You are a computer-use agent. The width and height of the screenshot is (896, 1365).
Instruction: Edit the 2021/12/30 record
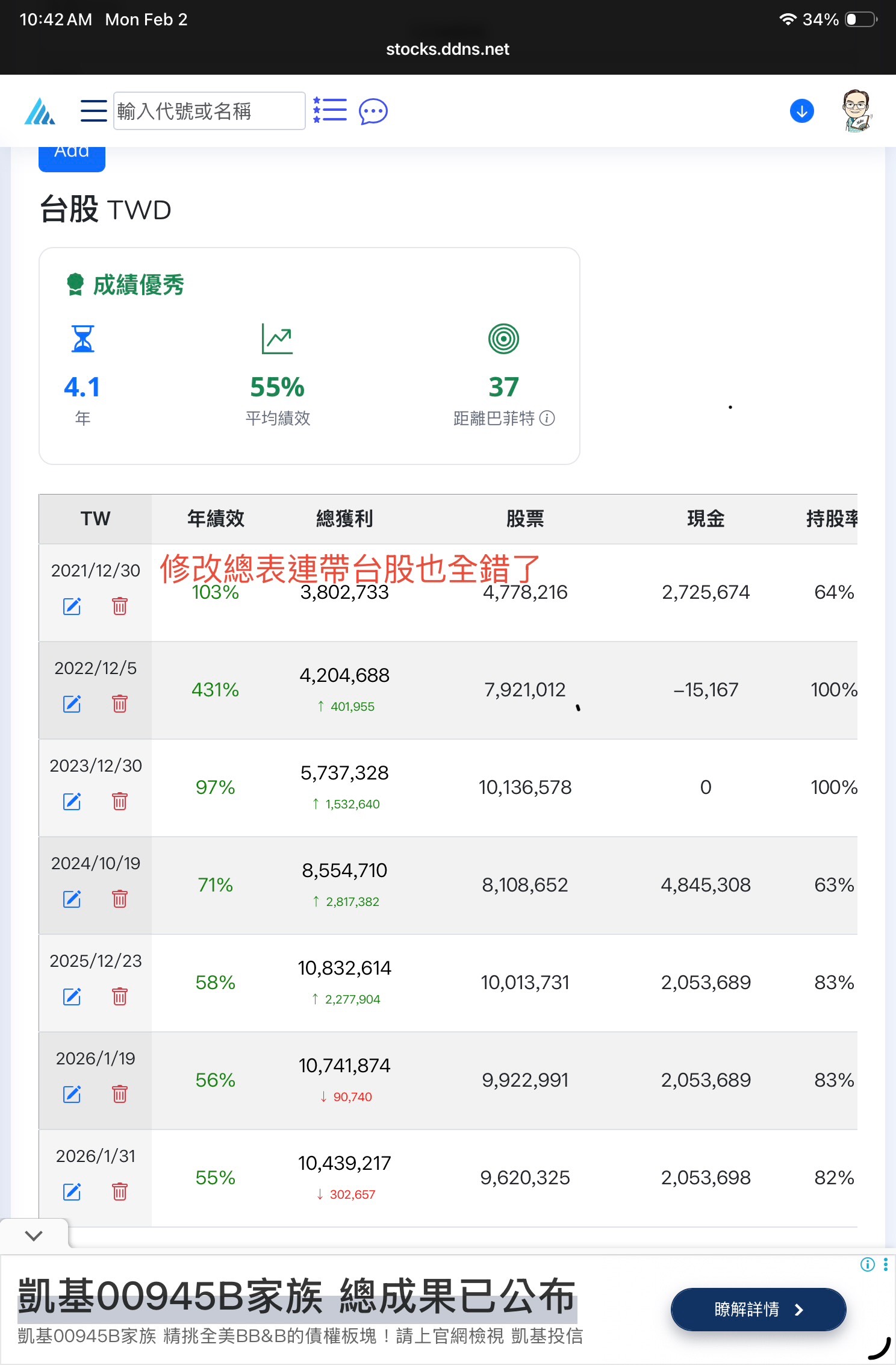click(x=72, y=606)
